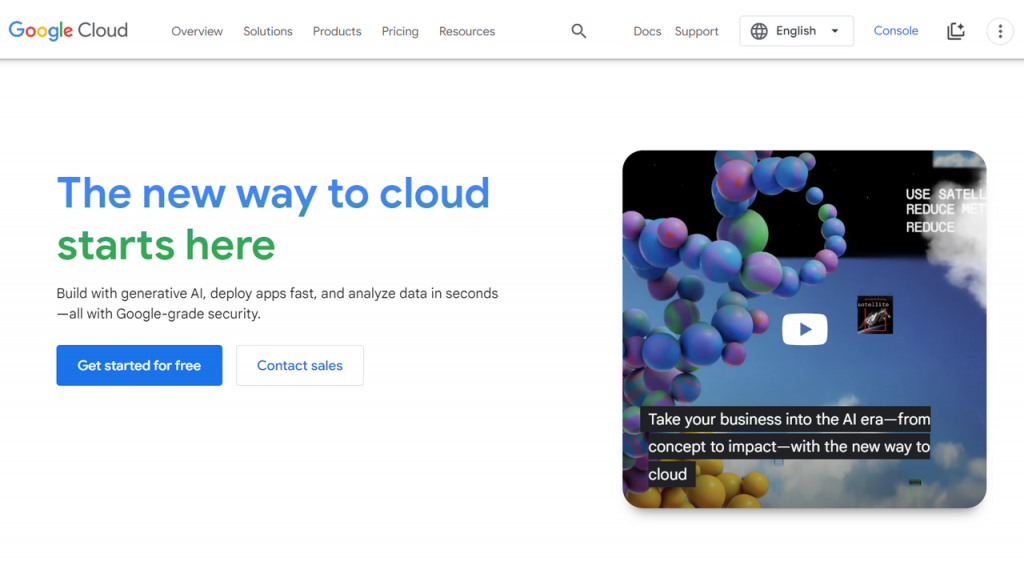Open the Overview menu
The width and height of the screenshot is (1024, 562).
197,31
